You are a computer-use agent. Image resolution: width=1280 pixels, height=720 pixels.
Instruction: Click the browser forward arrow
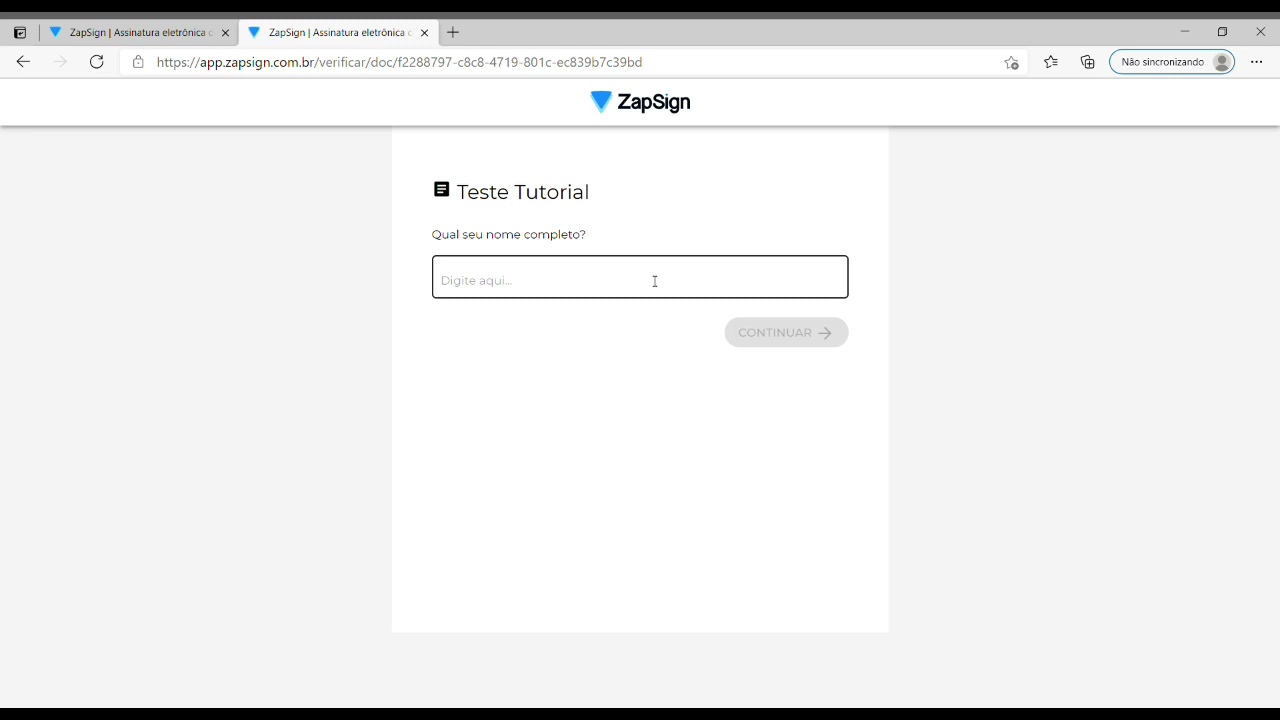click(60, 62)
